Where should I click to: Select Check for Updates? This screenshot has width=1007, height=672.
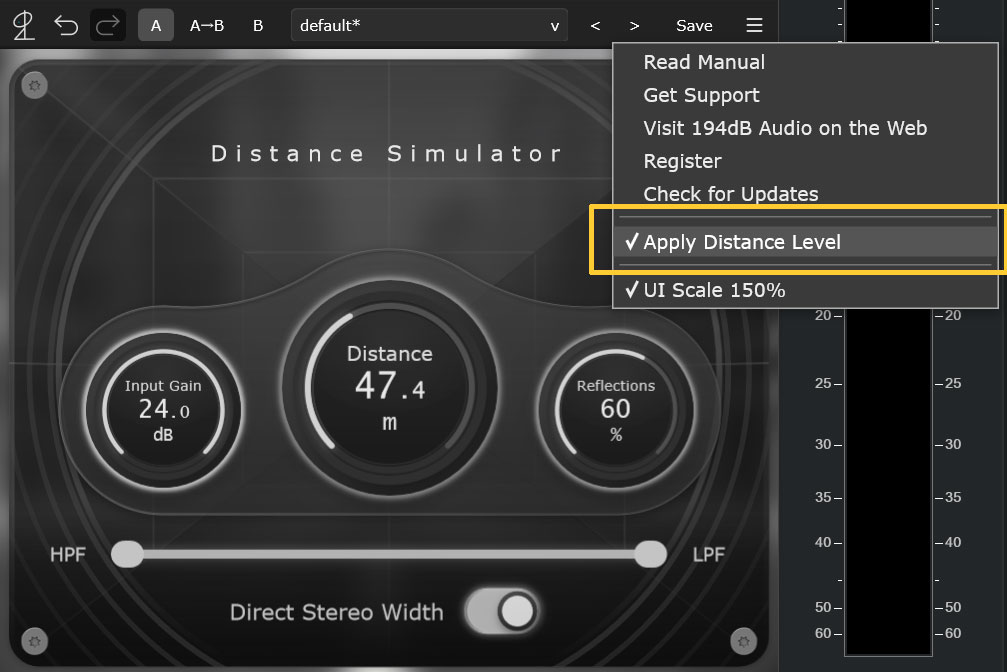805,194
